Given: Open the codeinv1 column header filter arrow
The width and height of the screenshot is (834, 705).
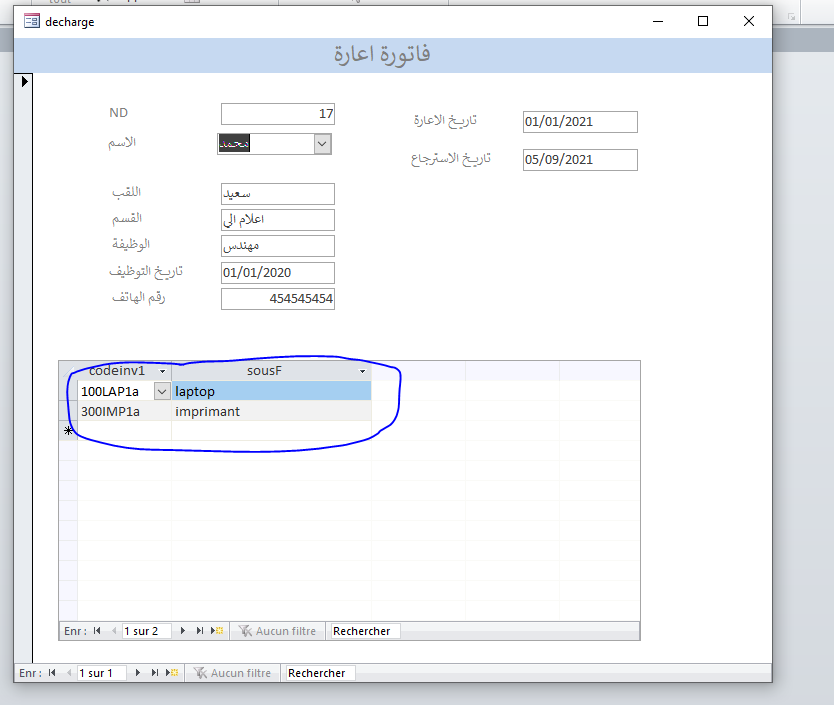Looking at the screenshot, I should [164, 371].
